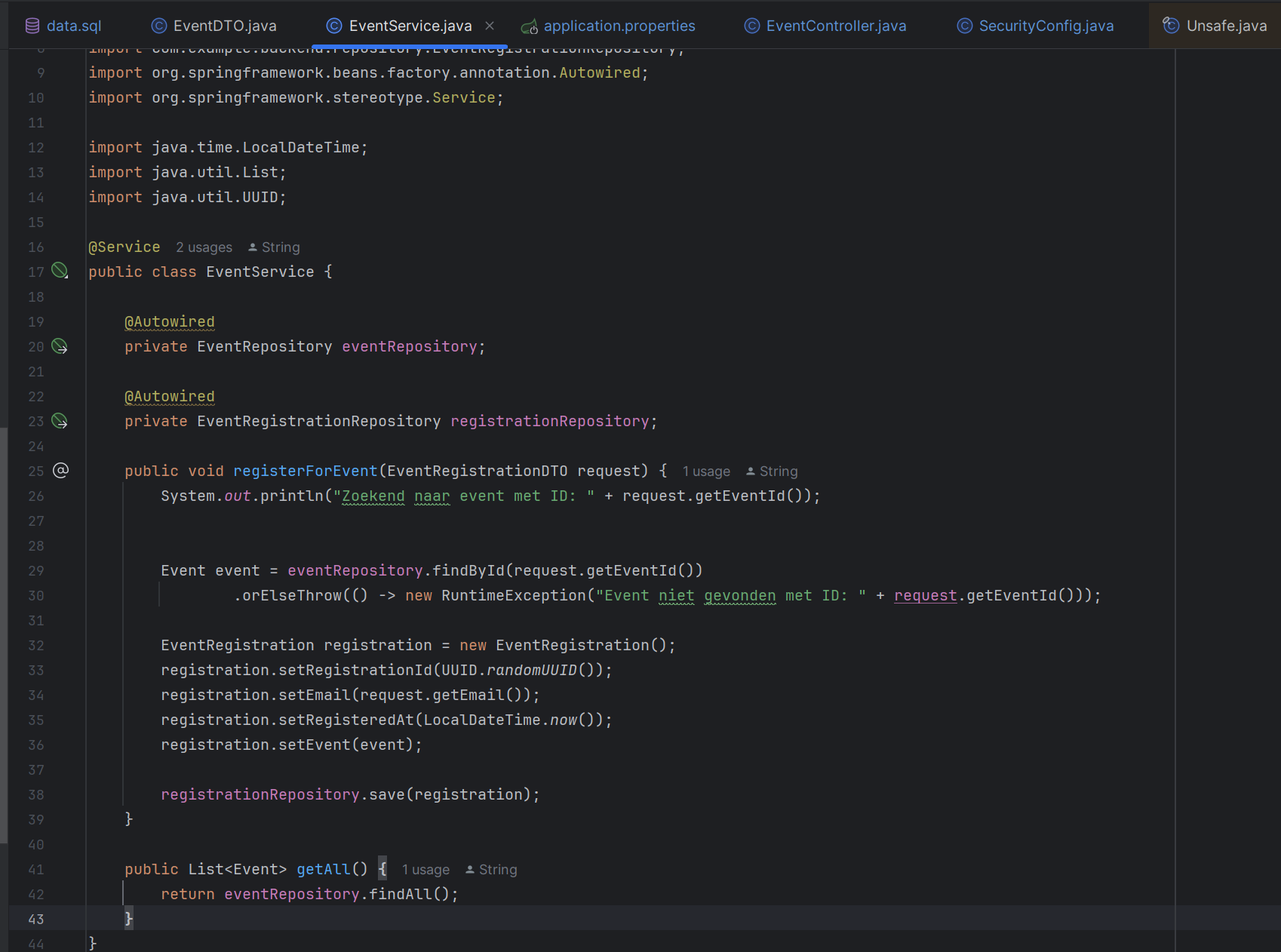Click the registerForEvent method name
The image size is (1281, 952).
click(305, 471)
